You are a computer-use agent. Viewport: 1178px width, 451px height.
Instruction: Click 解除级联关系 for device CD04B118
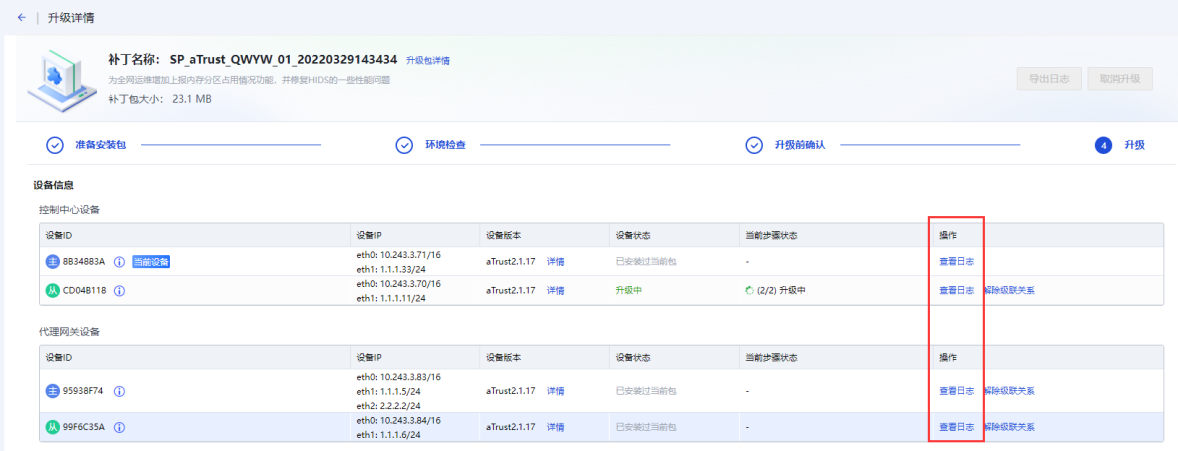(x=1008, y=291)
